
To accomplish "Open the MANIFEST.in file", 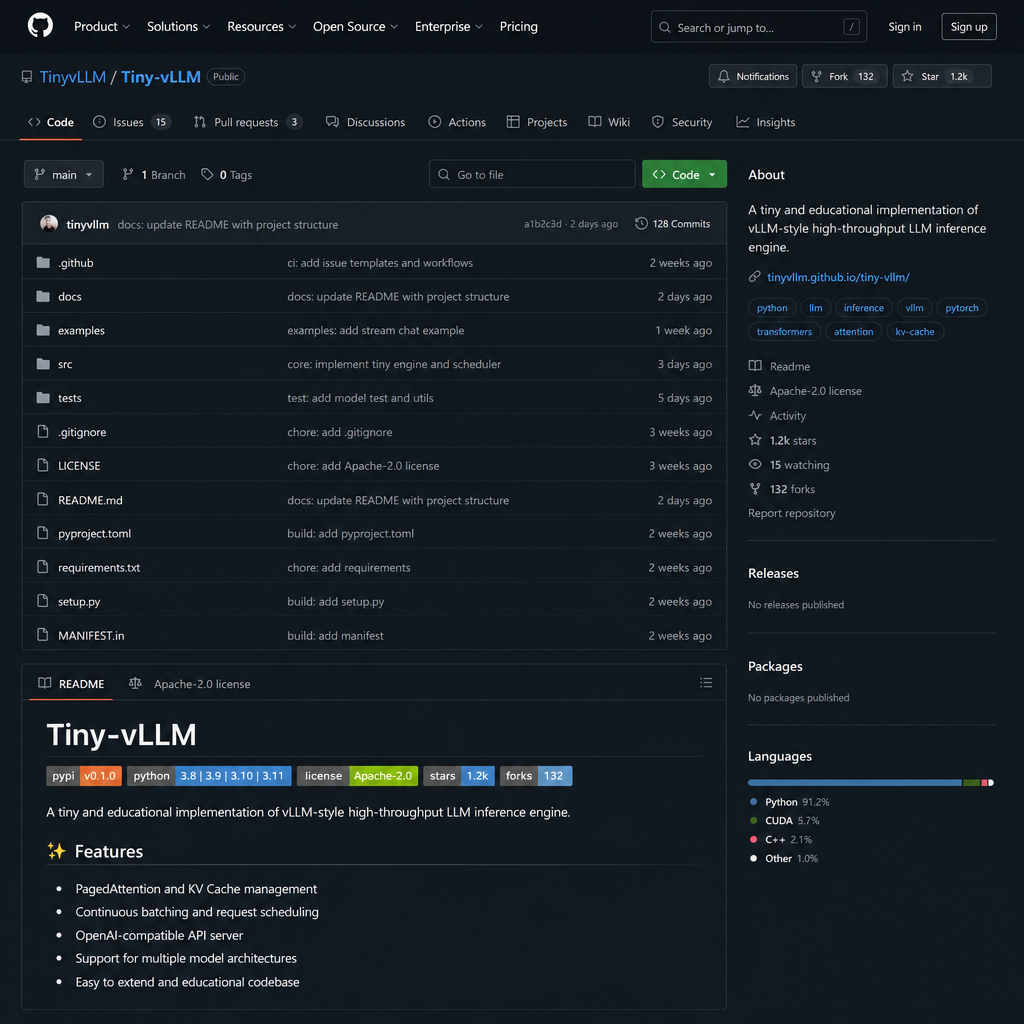I will 91,635.
